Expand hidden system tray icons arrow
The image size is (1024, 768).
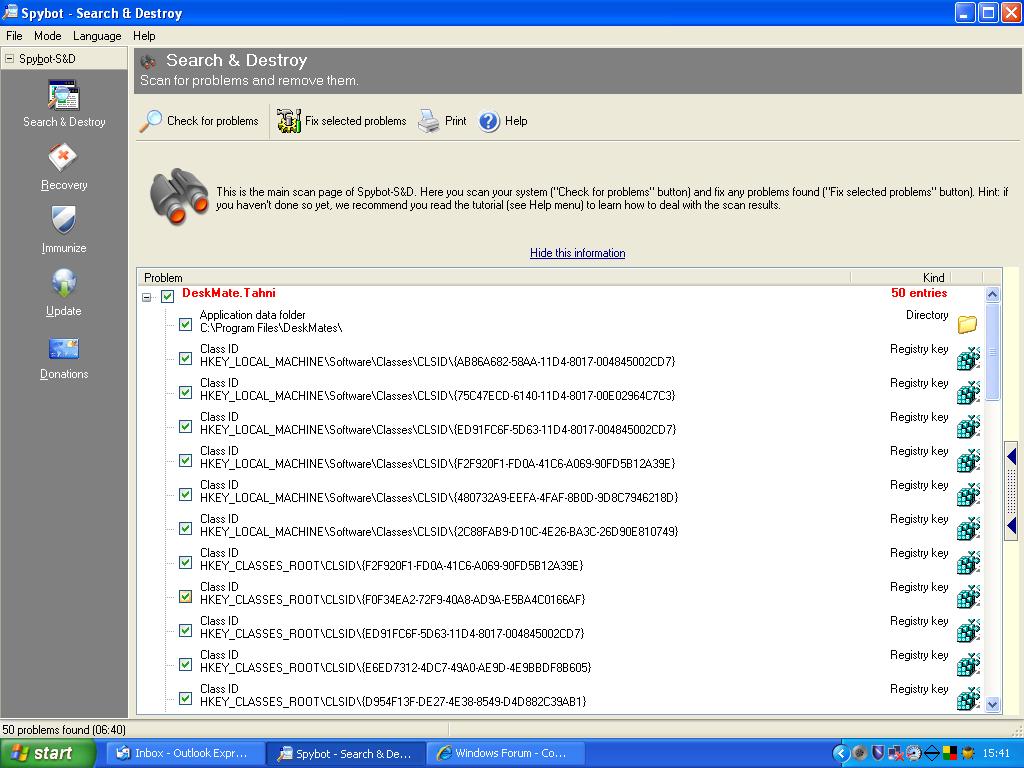(841, 753)
